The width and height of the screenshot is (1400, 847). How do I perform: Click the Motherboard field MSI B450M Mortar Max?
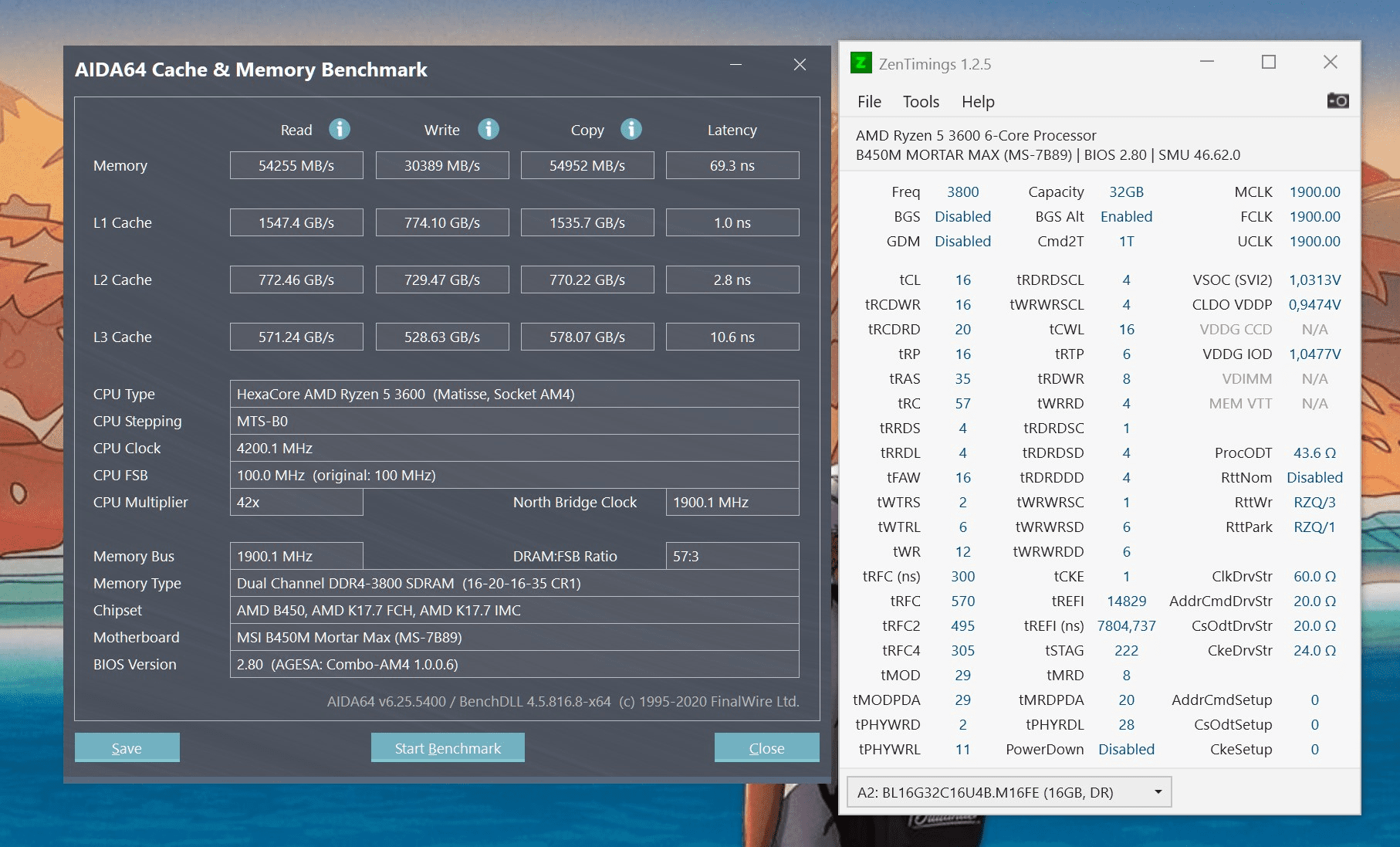pos(514,637)
